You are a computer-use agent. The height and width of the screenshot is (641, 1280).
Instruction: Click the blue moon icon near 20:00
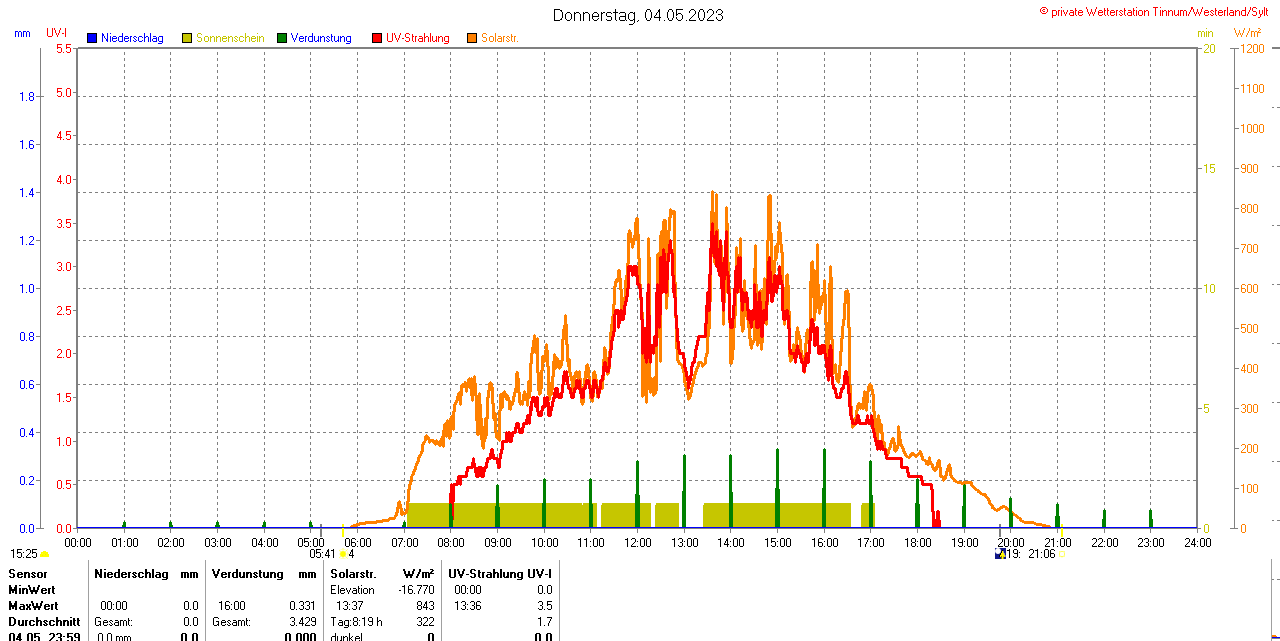click(x=999, y=554)
